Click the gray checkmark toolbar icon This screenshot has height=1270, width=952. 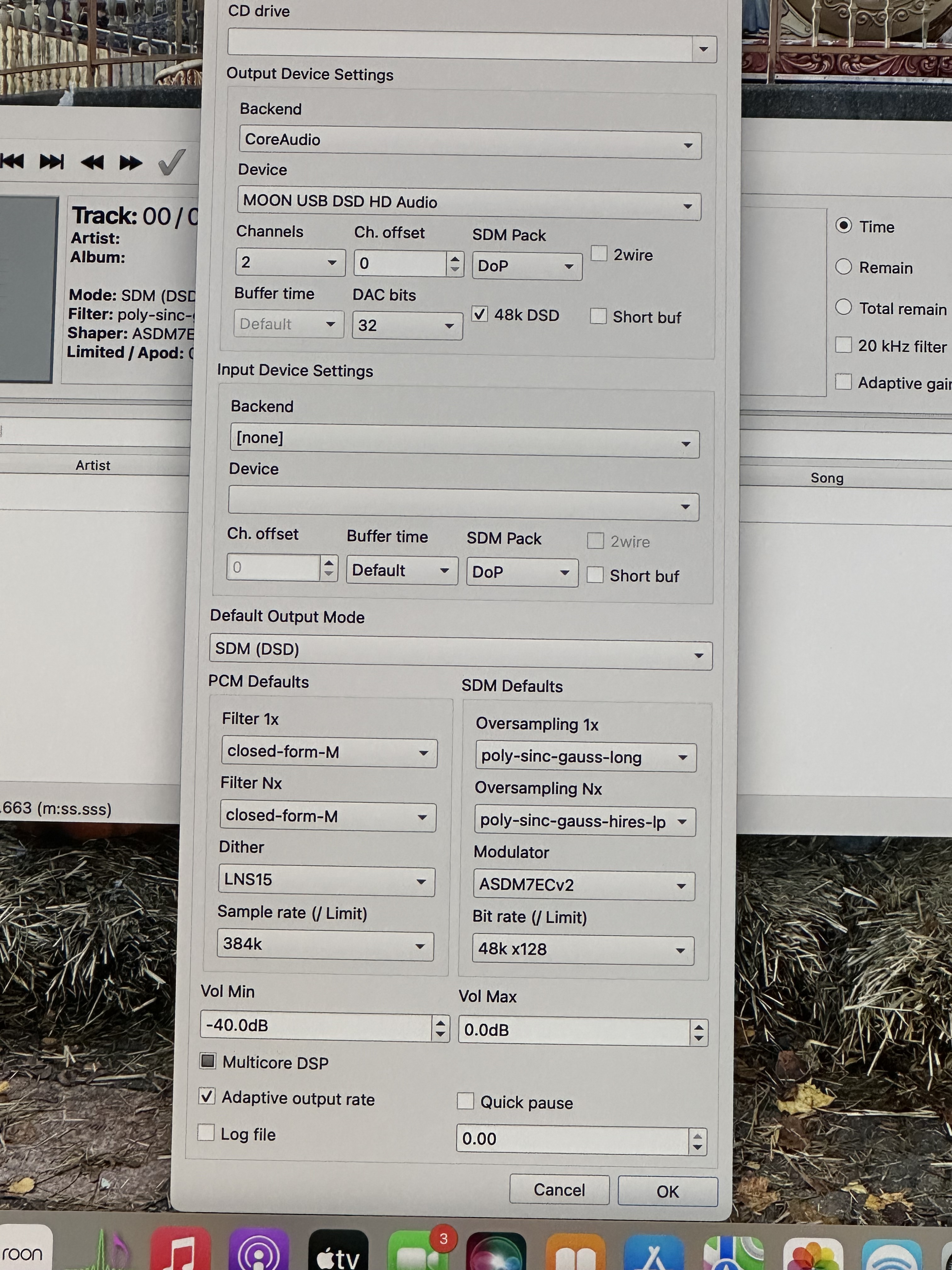[x=172, y=162]
